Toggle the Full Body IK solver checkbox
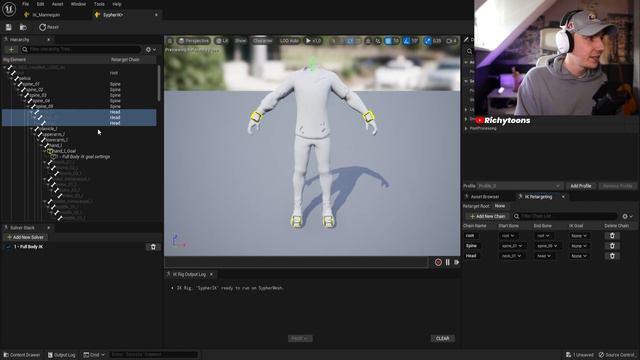 pos(8,247)
